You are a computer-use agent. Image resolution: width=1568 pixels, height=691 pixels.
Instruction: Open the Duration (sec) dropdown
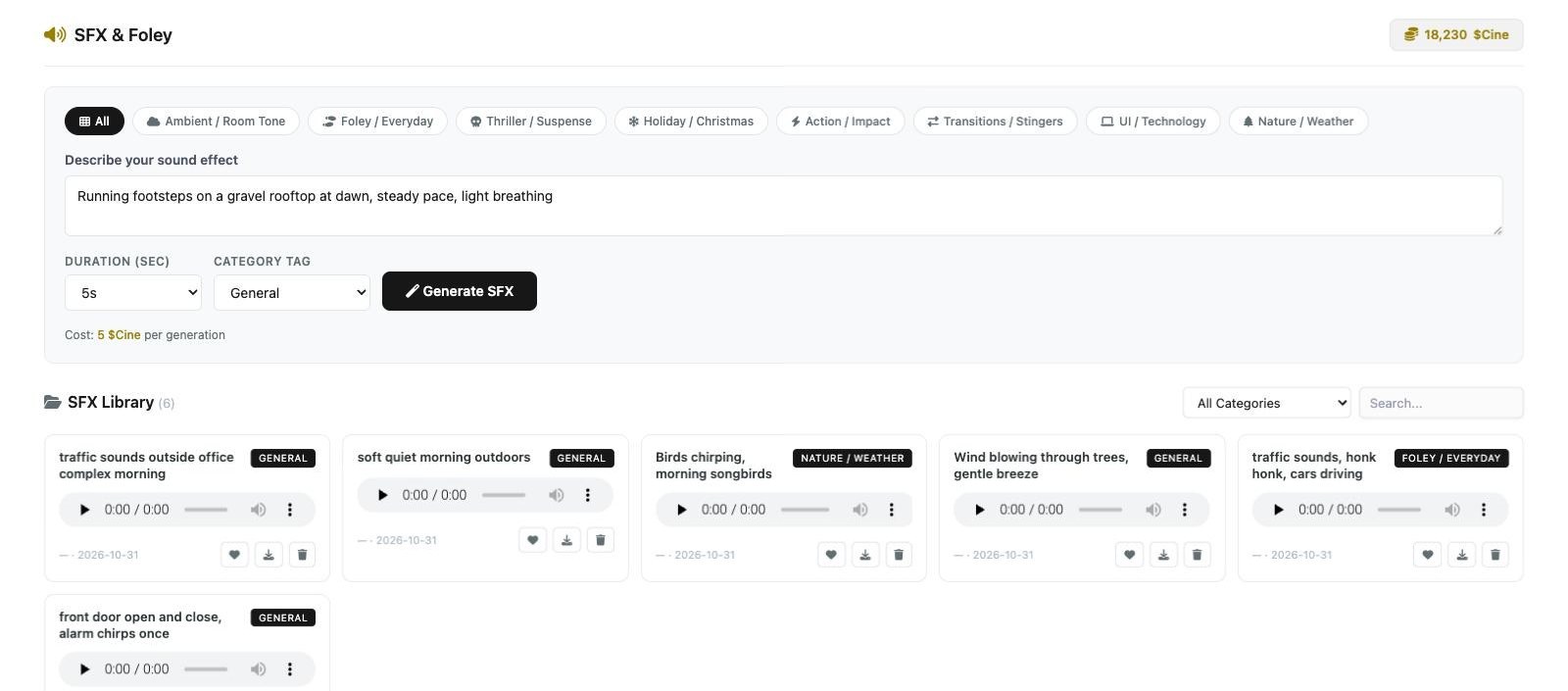coord(133,293)
